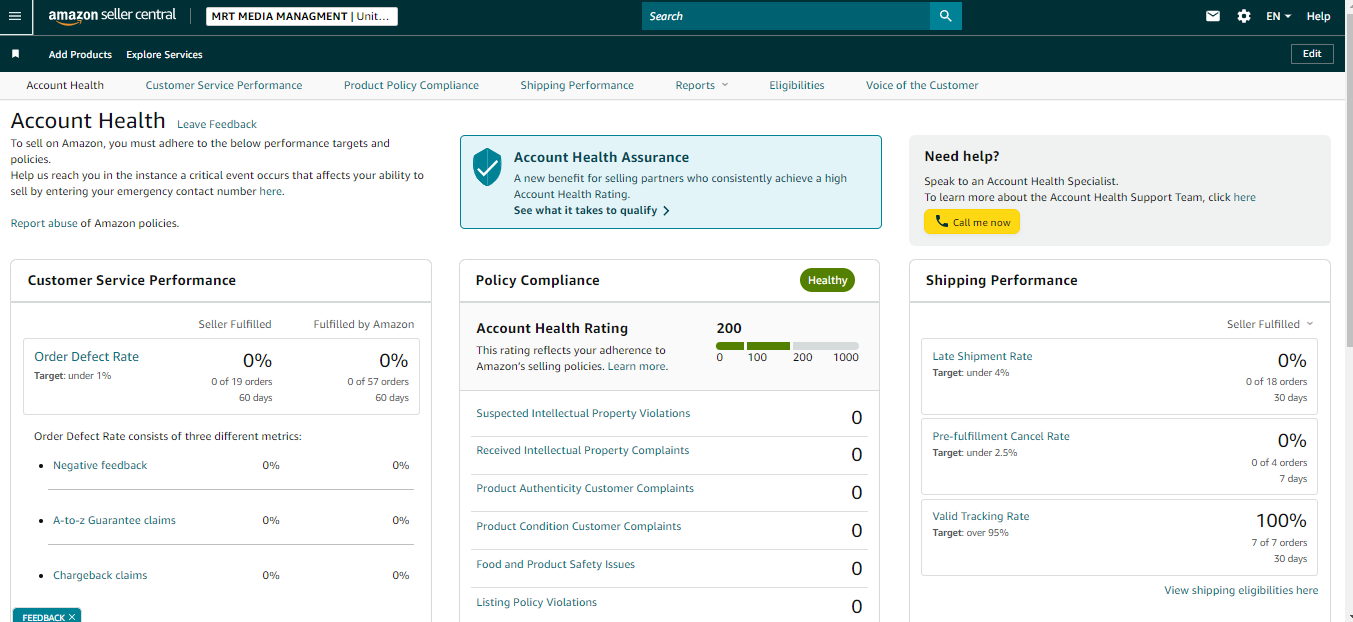Click the Call me now button
Image resolution: width=1353 pixels, height=622 pixels.
[972, 222]
